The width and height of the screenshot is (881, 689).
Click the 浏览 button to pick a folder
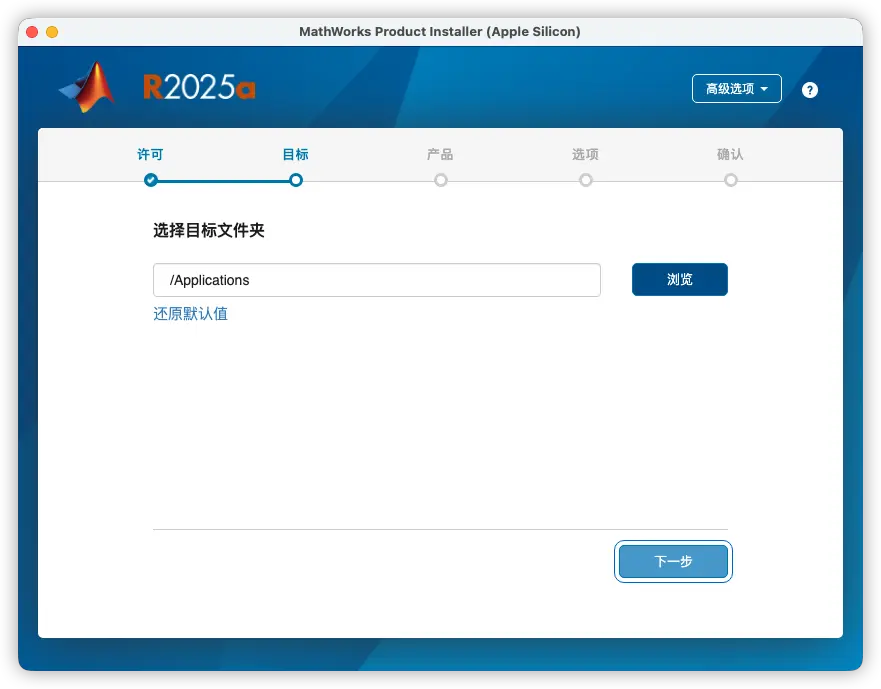coord(679,279)
